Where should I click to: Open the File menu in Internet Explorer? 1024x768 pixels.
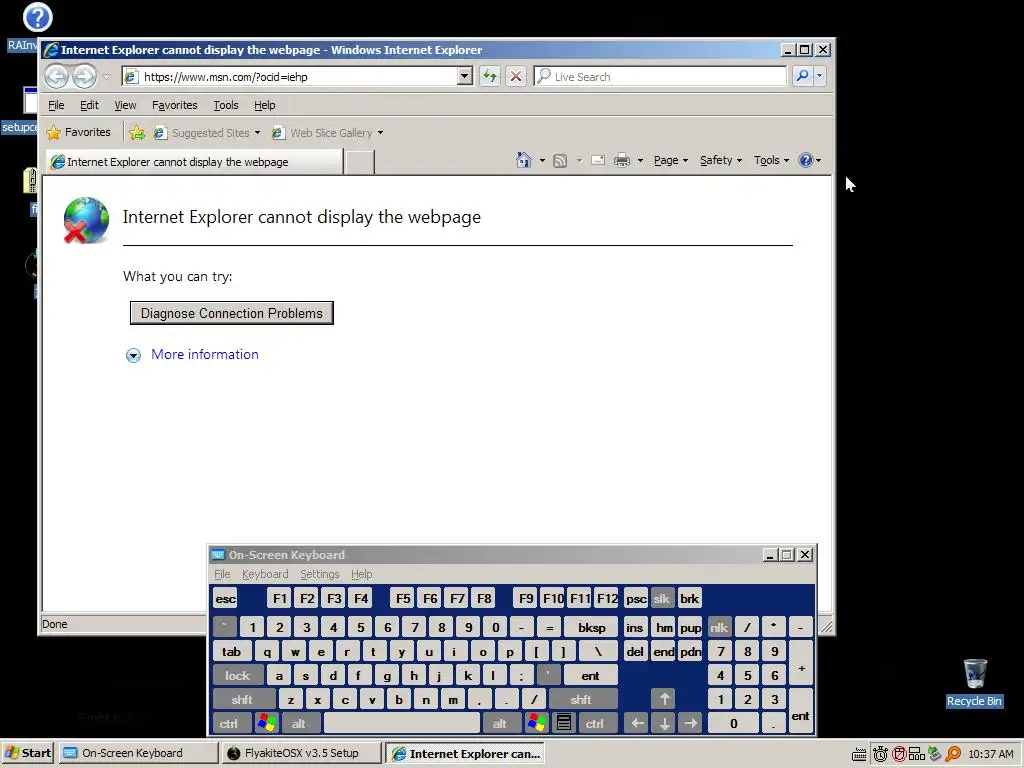pyautogui.click(x=56, y=105)
